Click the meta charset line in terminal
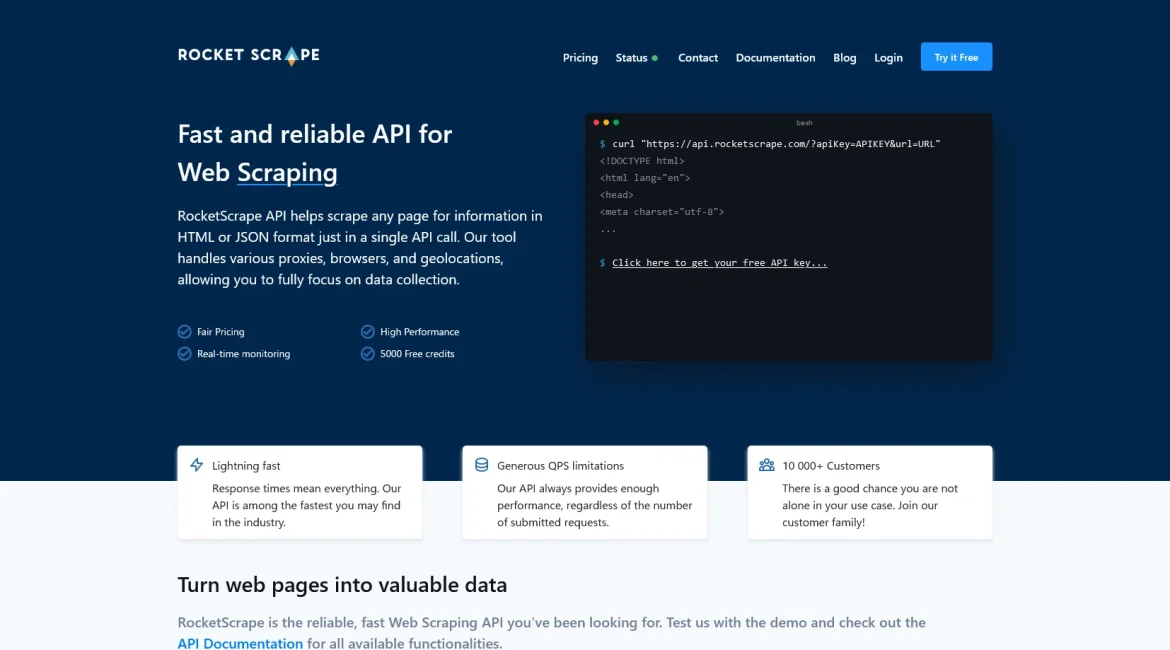Screen dimensions: 1170x650 (x=662, y=212)
